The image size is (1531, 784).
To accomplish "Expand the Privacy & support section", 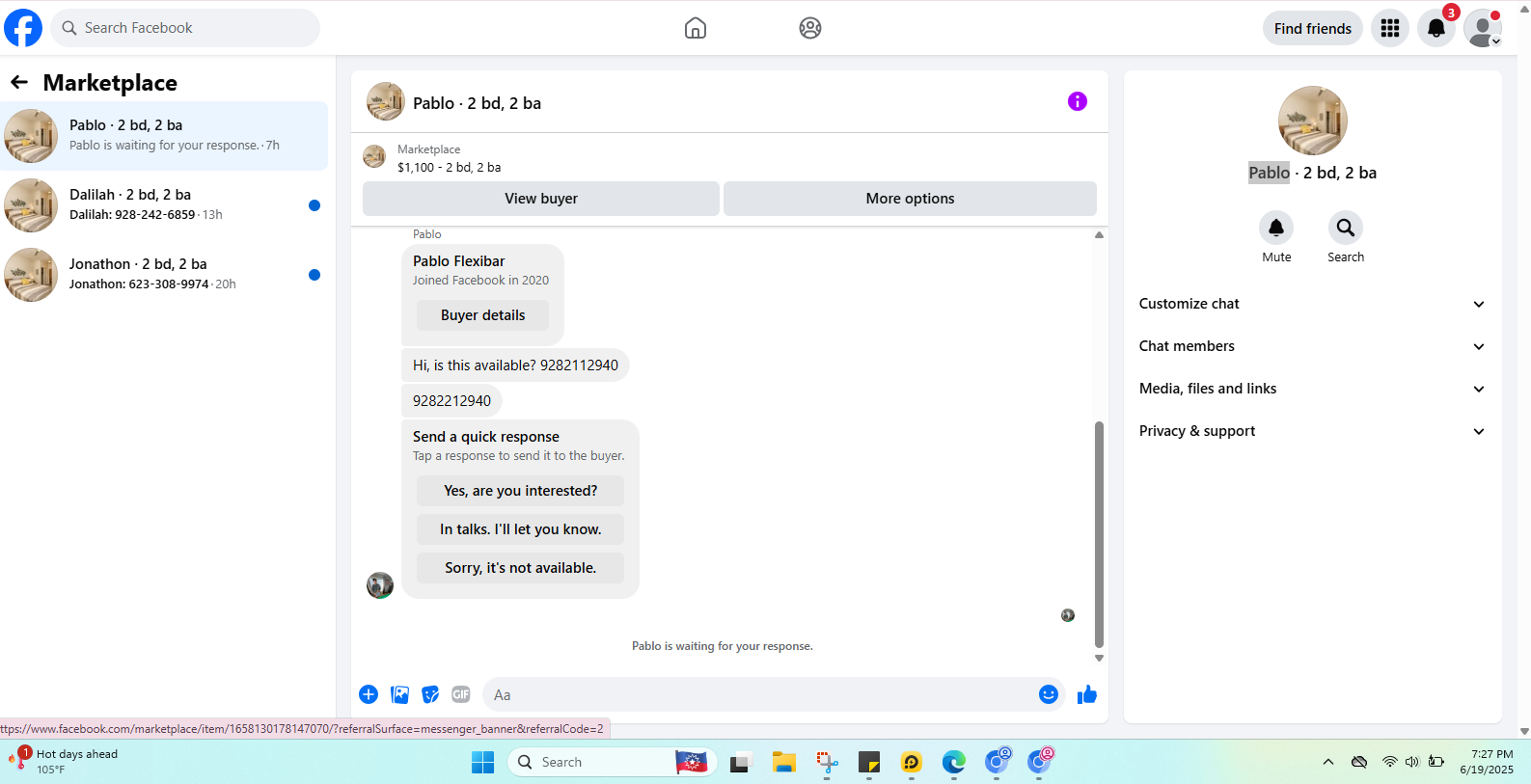I will (1312, 431).
